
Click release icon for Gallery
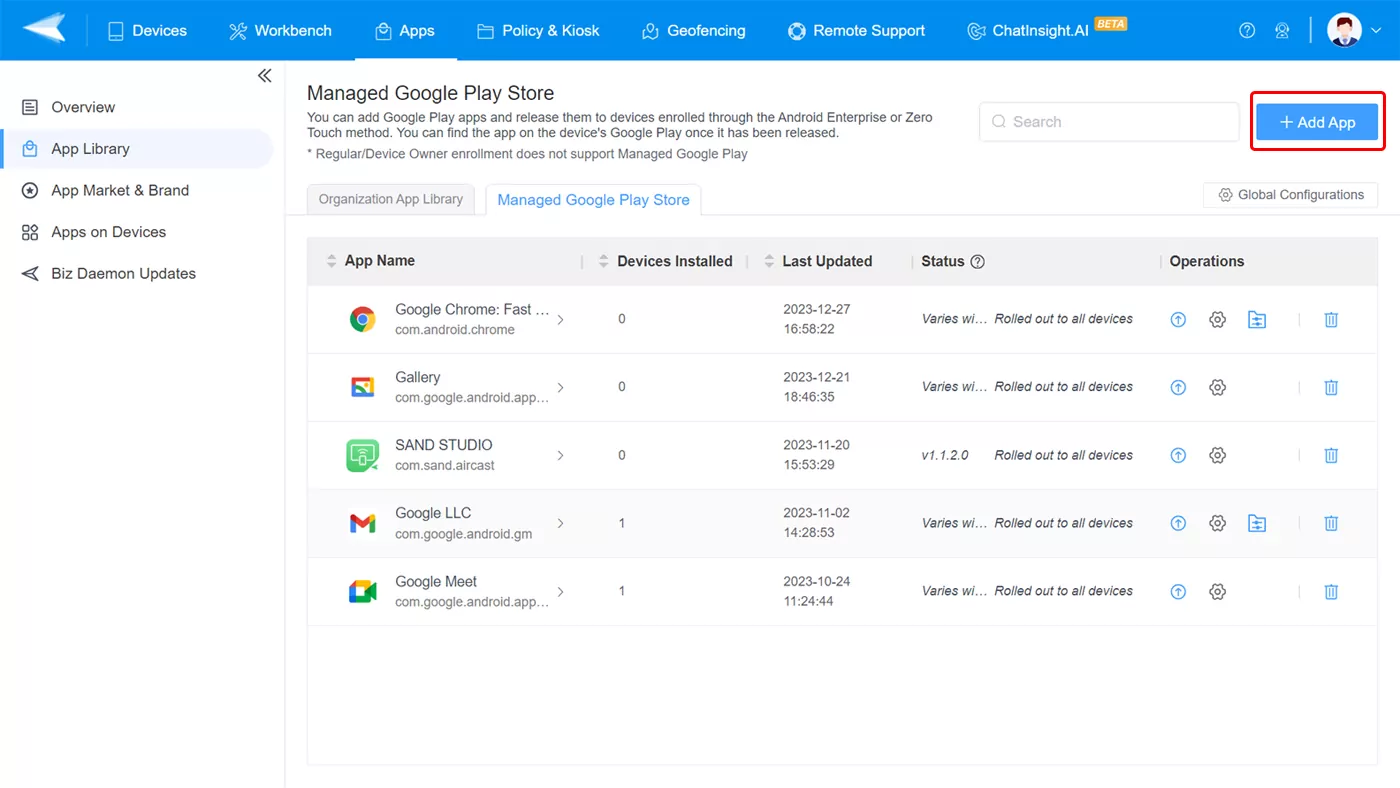[1178, 387]
